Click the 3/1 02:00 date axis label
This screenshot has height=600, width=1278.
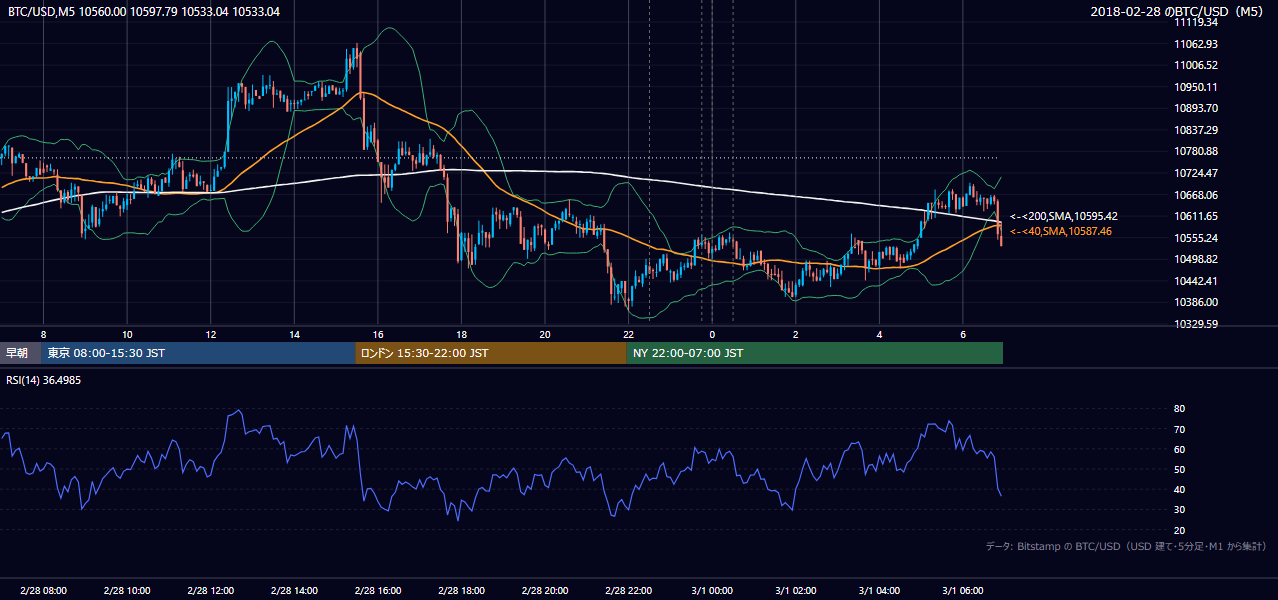[796, 591]
